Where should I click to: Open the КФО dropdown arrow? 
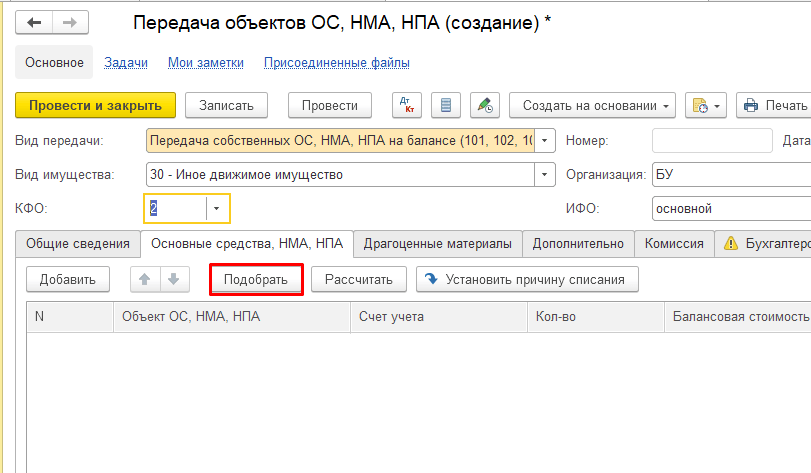[217, 208]
